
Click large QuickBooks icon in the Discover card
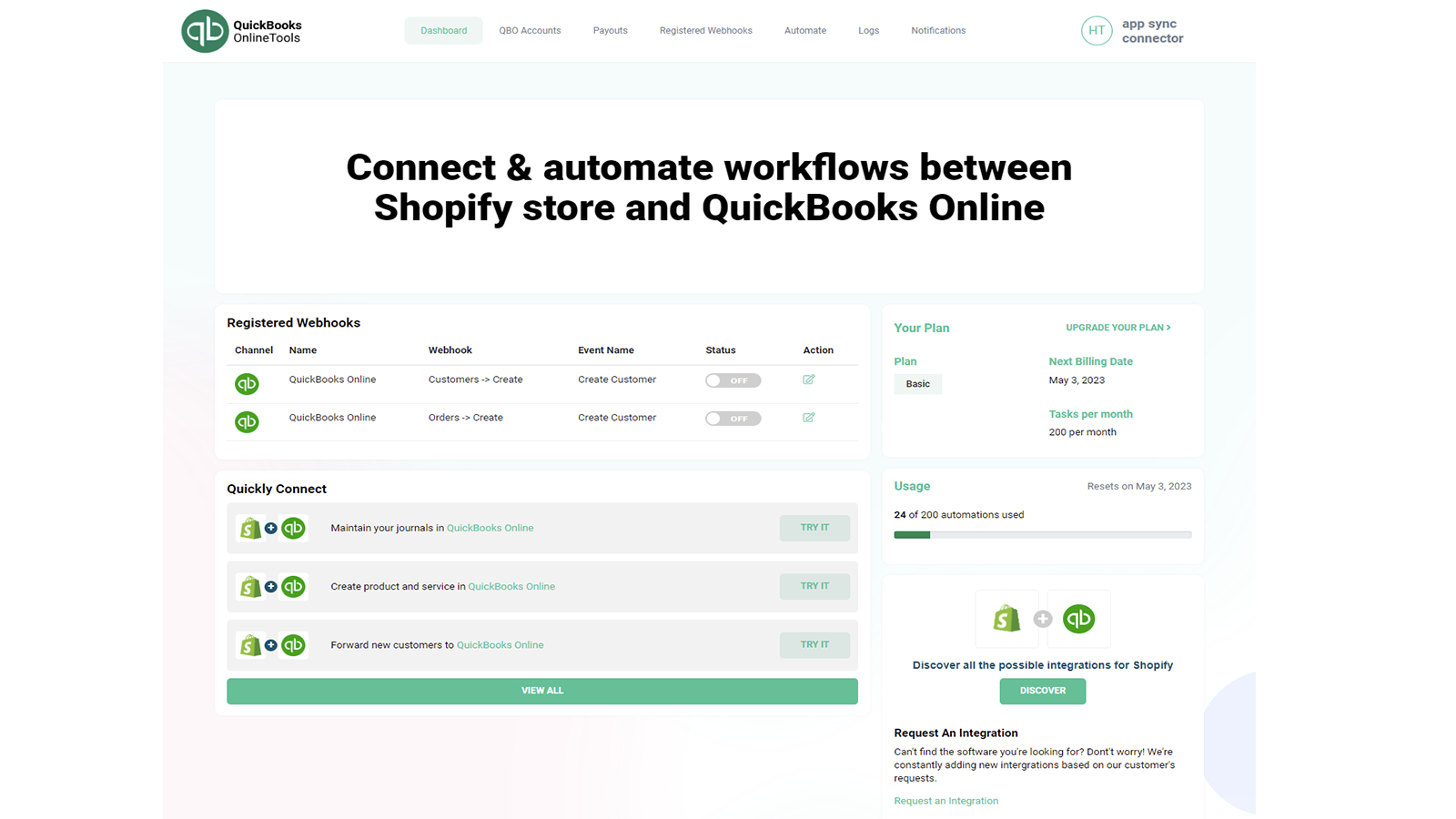tap(1079, 619)
